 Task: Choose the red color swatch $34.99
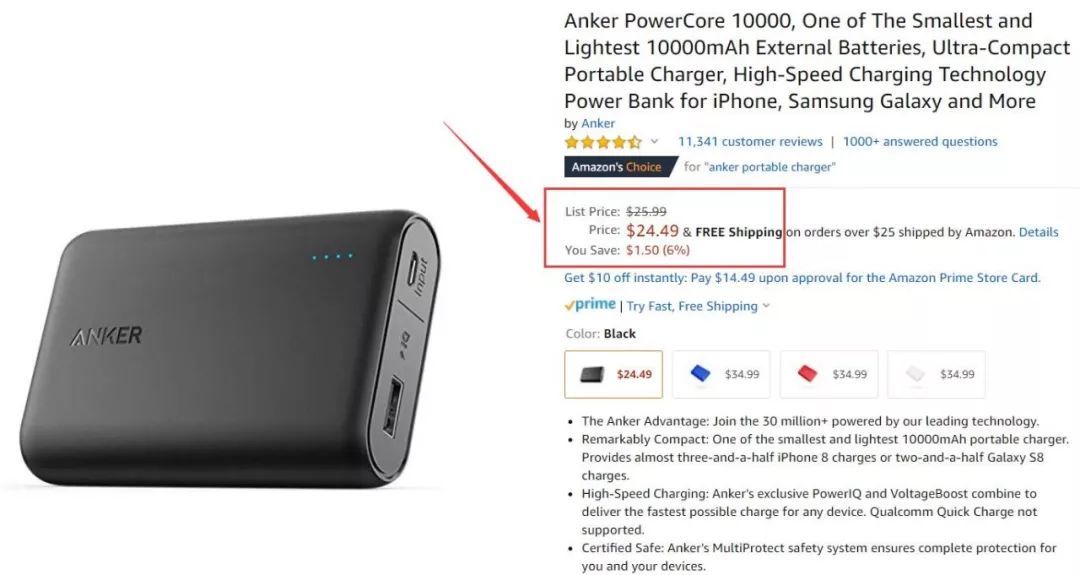pyautogui.click(x=829, y=374)
